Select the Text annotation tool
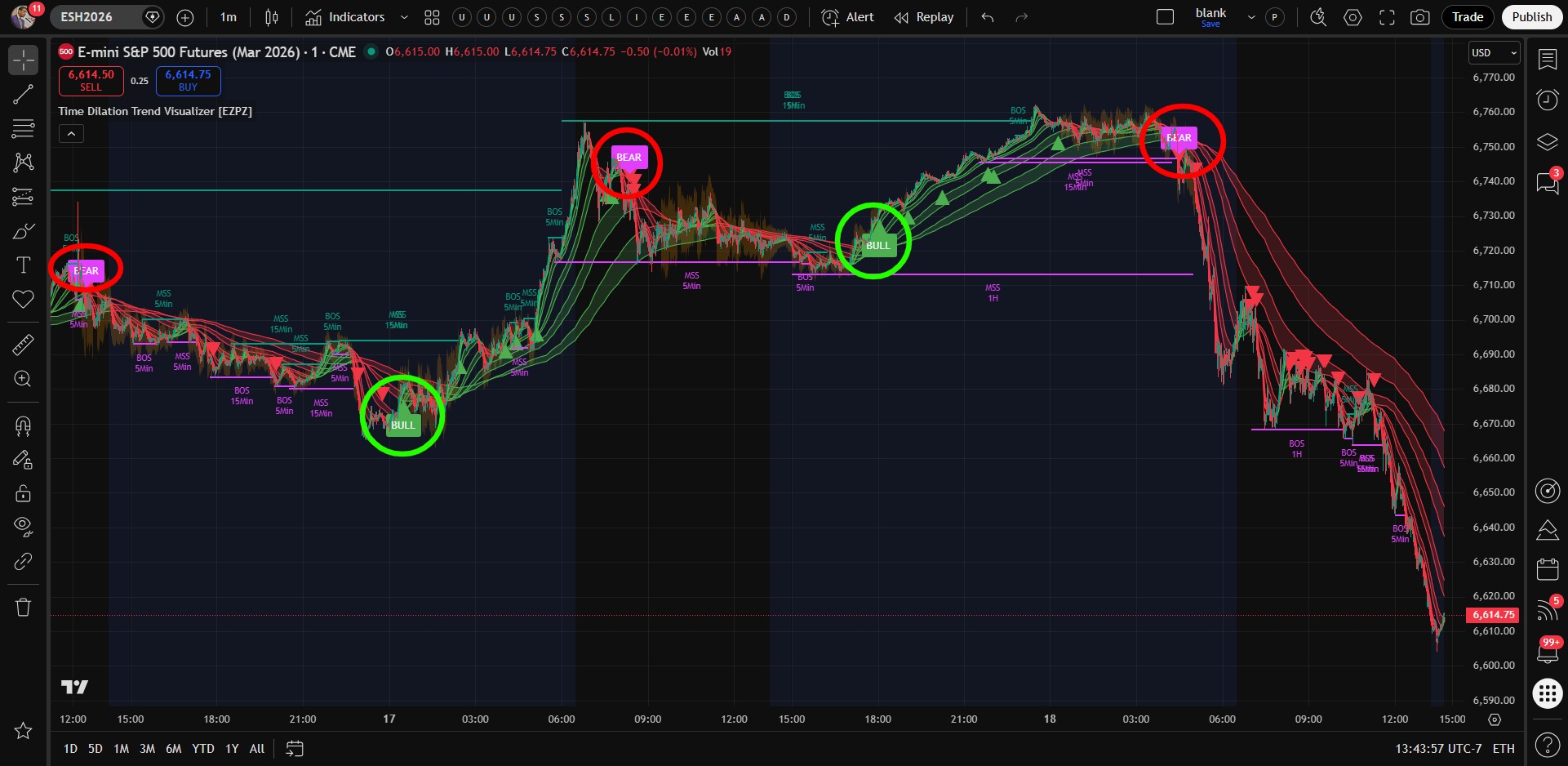Viewport: 1568px width, 766px height. [23, 265]
